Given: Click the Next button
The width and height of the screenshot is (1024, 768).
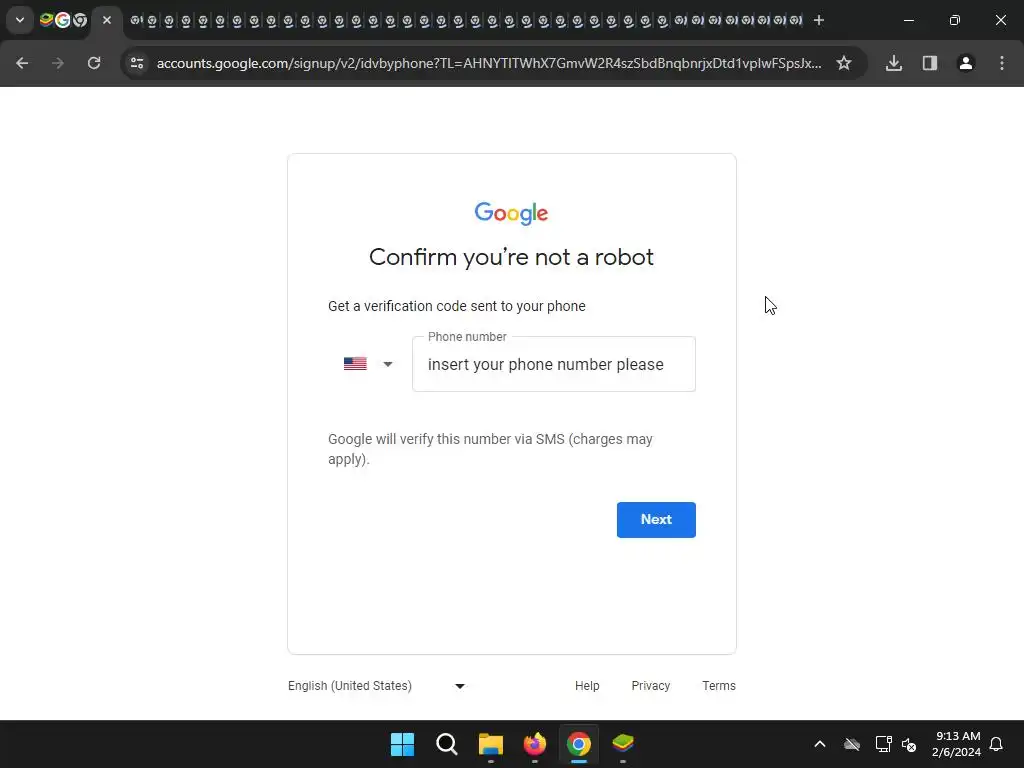Looking at the screenshot, I should (x=656, y=520).
